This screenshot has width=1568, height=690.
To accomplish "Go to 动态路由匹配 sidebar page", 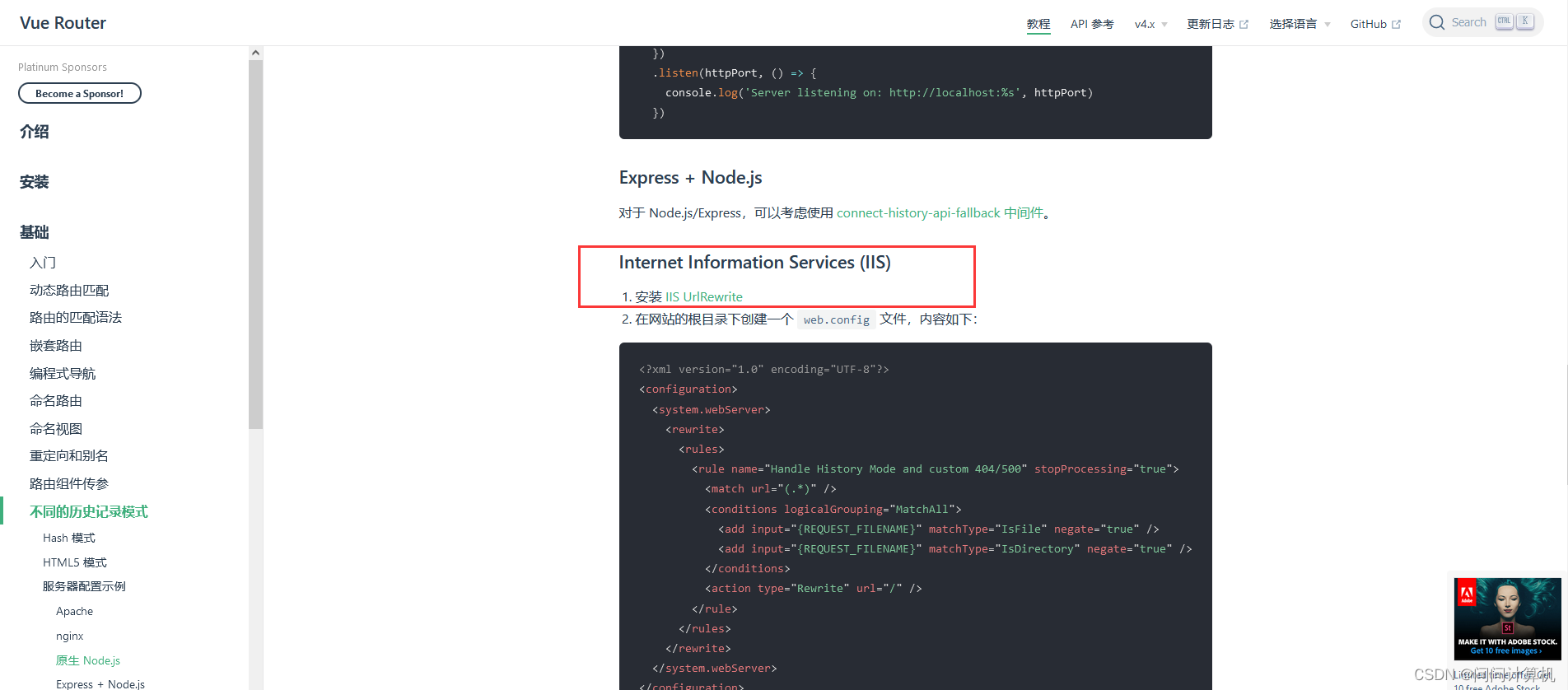I will coord(69,290).
